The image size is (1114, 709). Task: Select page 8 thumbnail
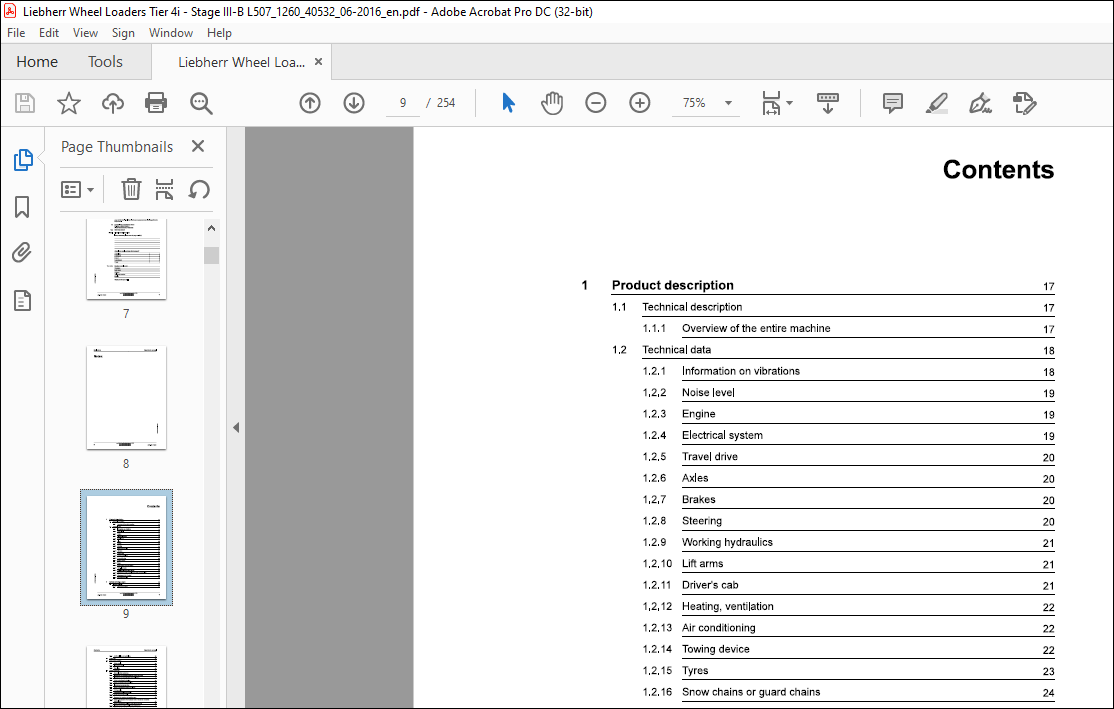(x=126, y=398)
